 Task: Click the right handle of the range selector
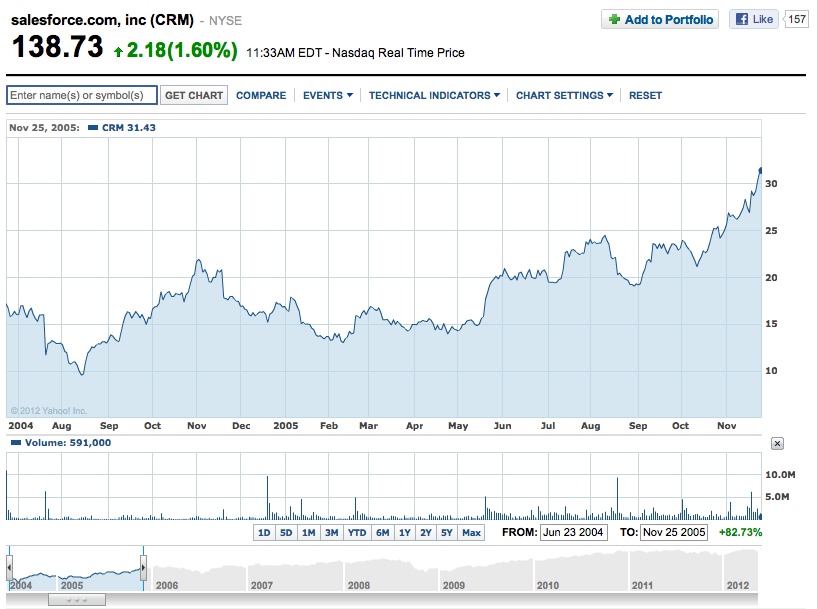[x=143, y=567]
